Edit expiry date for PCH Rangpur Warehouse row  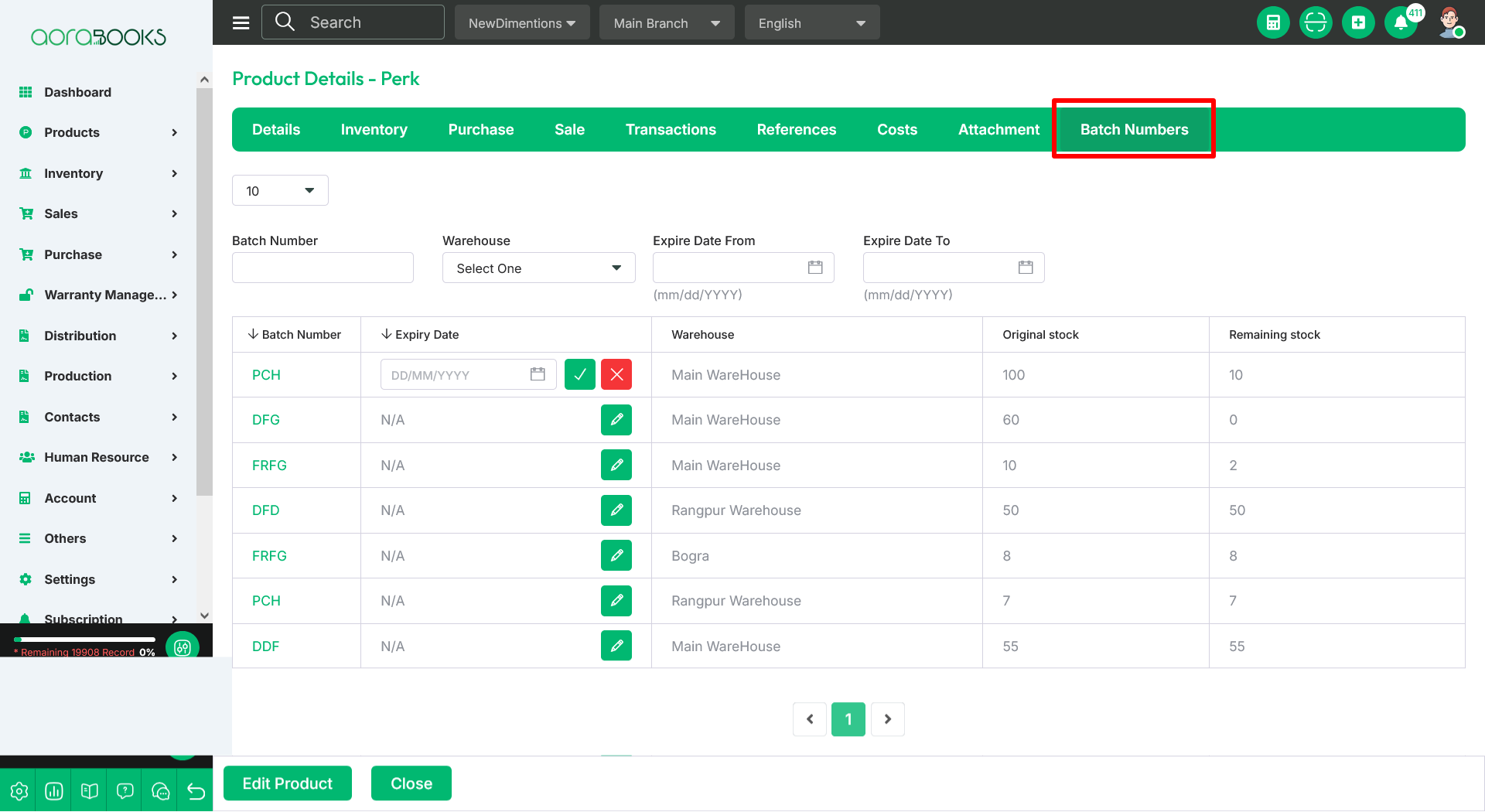(616, 601)
